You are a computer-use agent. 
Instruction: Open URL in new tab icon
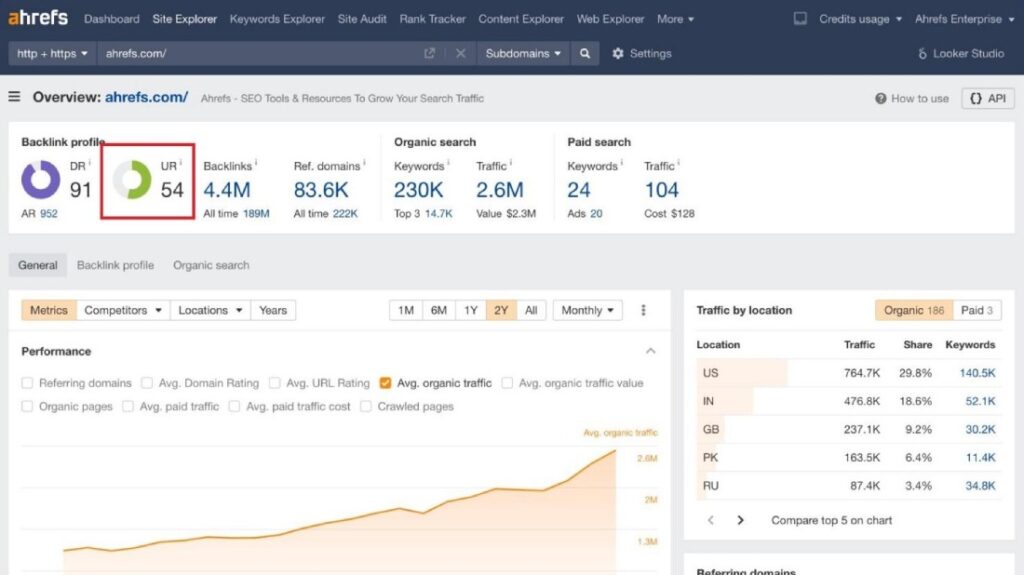[430, 54]
